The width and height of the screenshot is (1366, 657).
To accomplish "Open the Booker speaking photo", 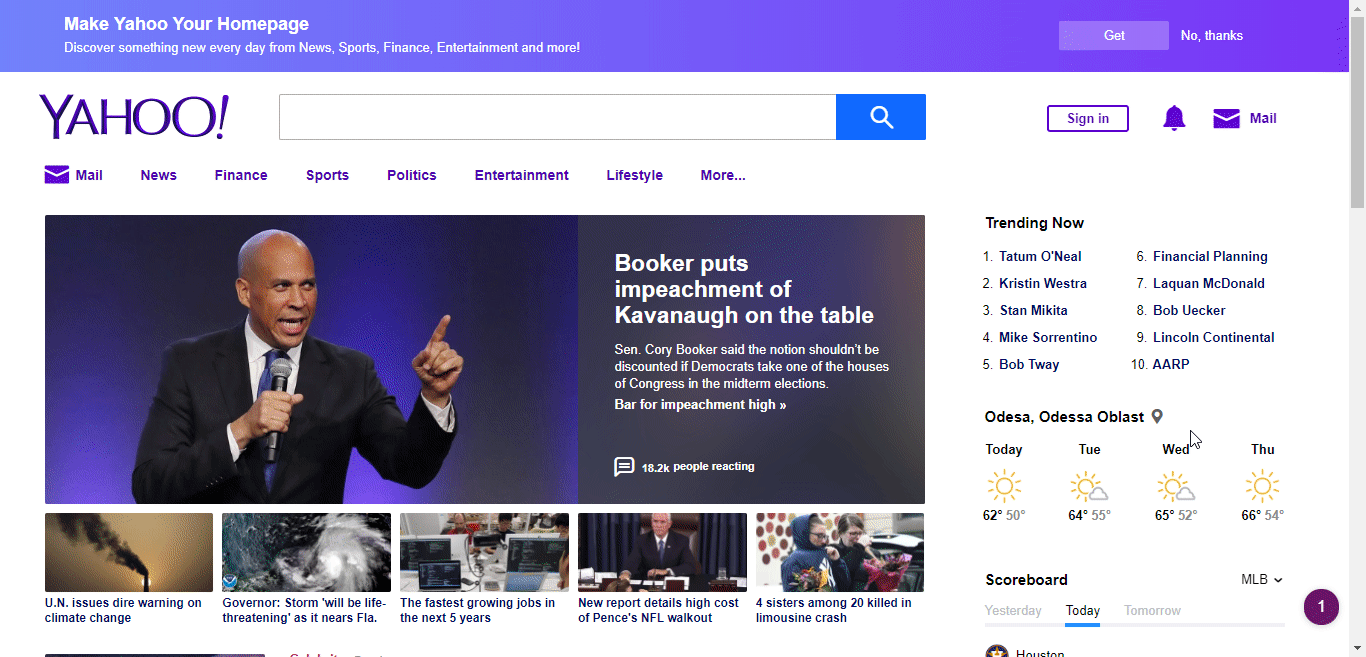I will [311, 359].
